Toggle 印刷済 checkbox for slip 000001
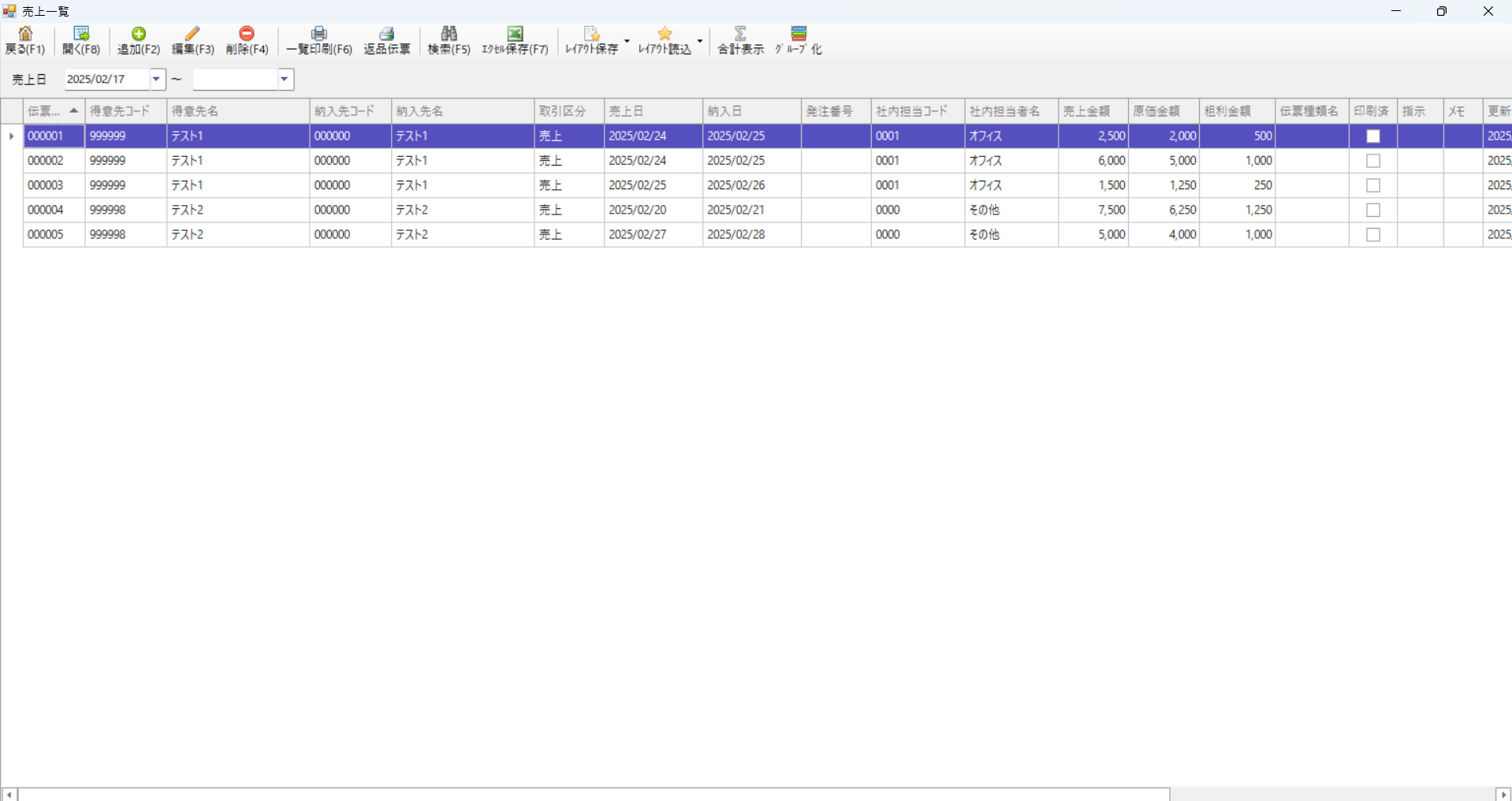 coord(1372,136)
